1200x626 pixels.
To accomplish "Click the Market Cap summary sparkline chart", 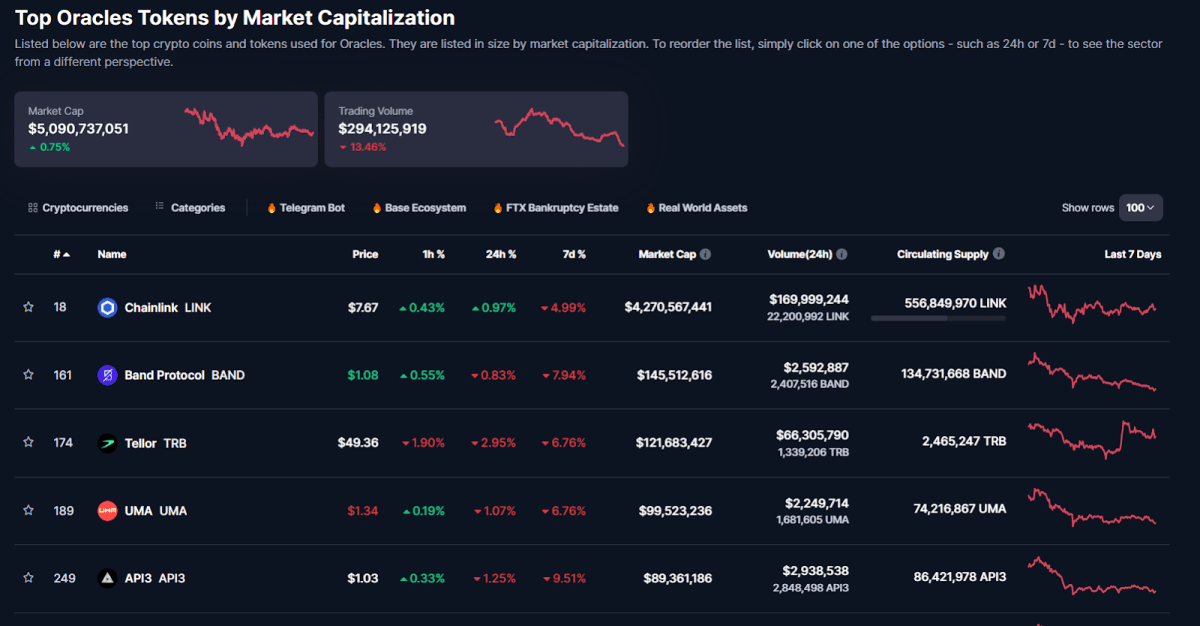I will point(249,126).
